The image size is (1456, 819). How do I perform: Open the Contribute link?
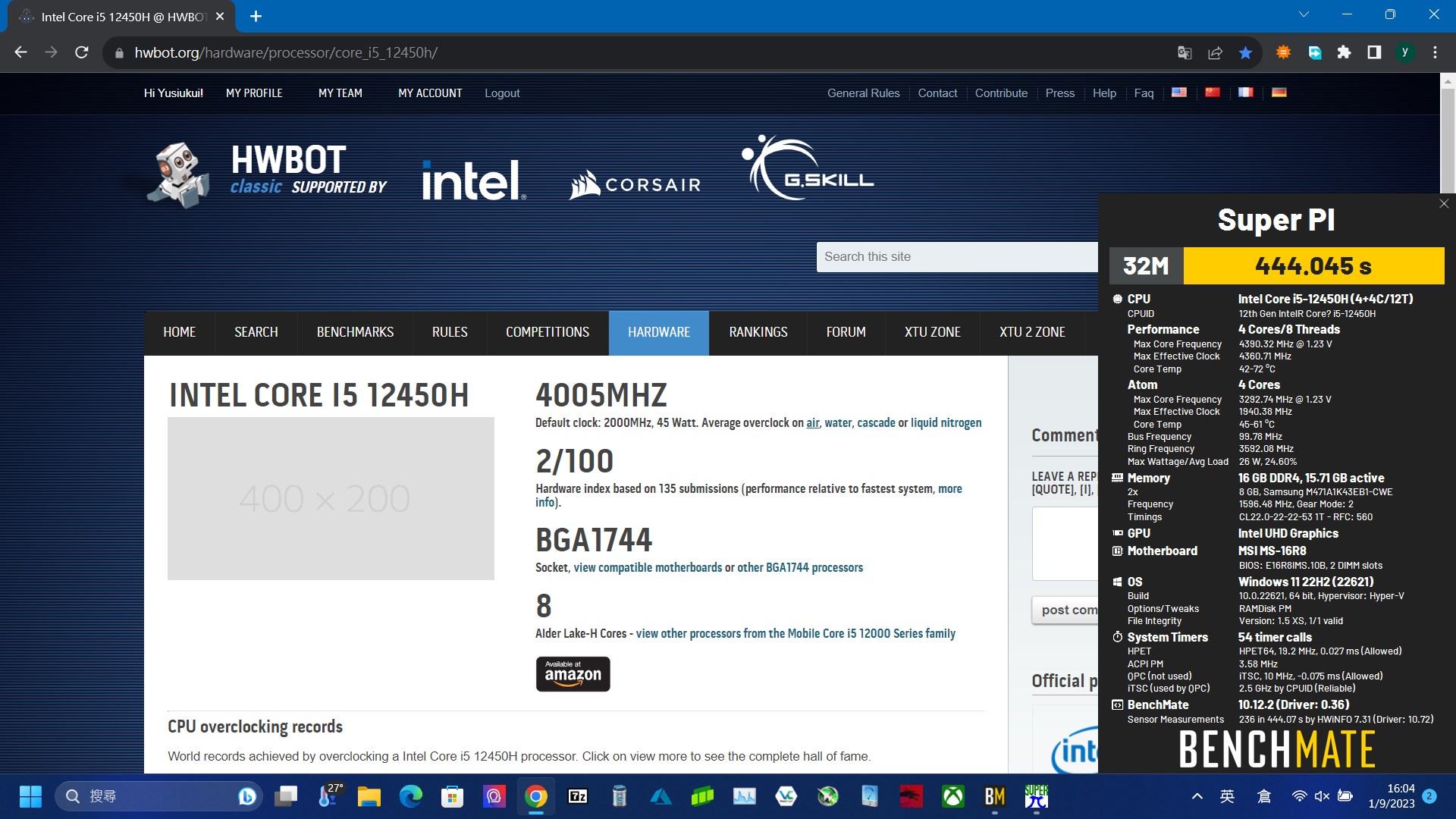(1001, 93)
